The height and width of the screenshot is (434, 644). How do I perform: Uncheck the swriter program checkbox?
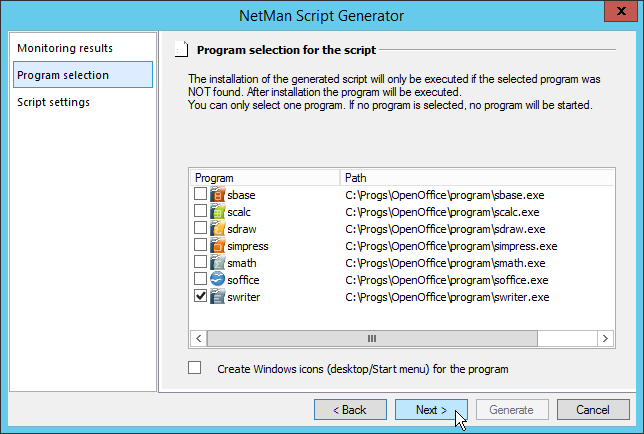(x=201, y=297)
